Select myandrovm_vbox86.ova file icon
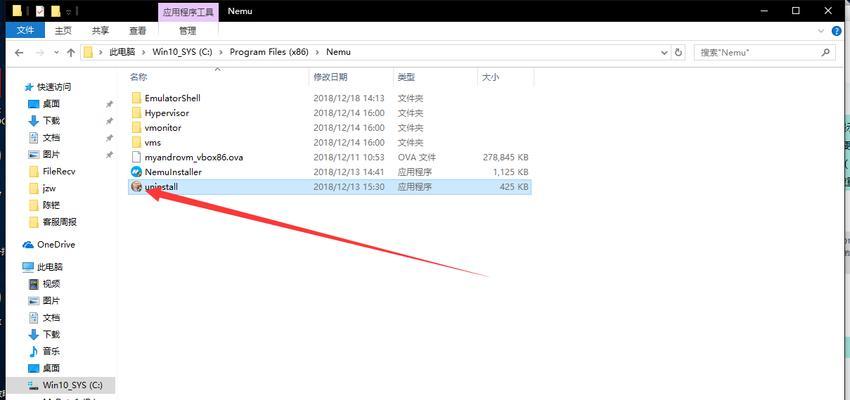Viewport: 850px width, 400px height. [x=136, y=157]
